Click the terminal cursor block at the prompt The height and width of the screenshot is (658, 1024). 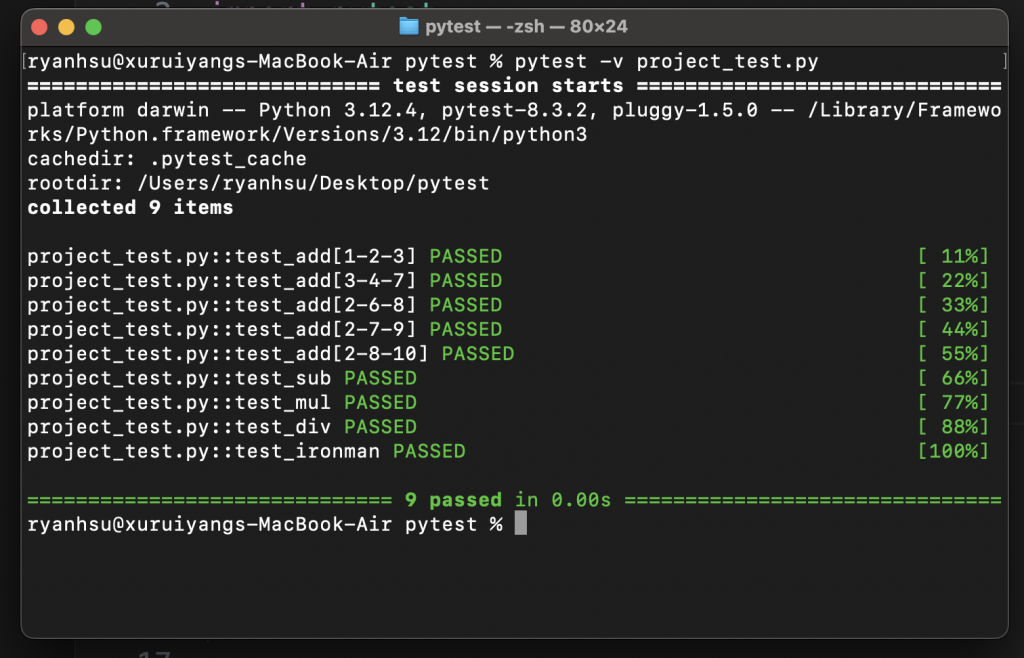(520, 524)
